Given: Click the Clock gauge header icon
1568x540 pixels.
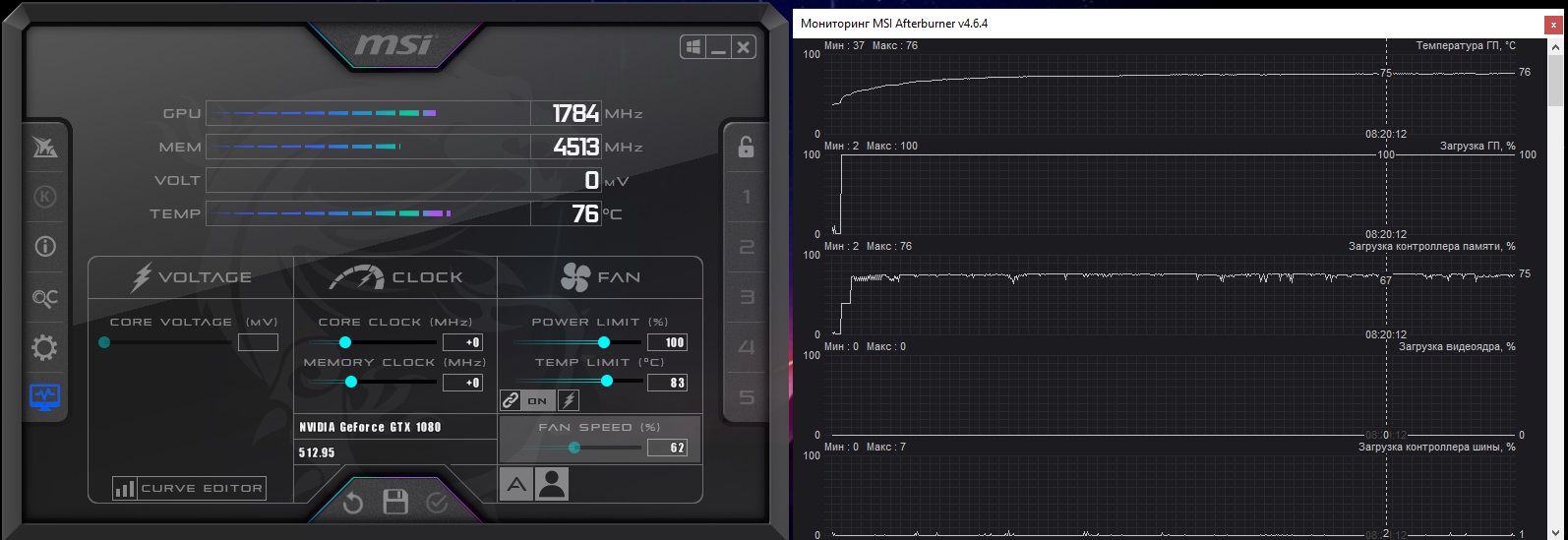Looking at the screenshot, I should coord(356,277).
